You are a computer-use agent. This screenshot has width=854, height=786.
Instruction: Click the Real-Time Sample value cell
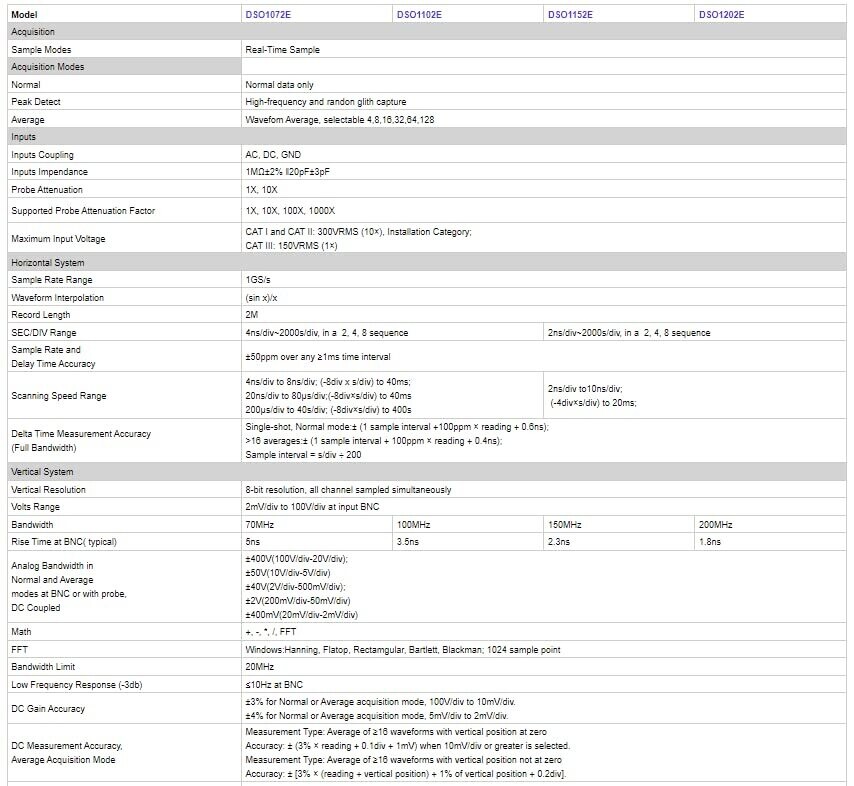coord(283,49)
